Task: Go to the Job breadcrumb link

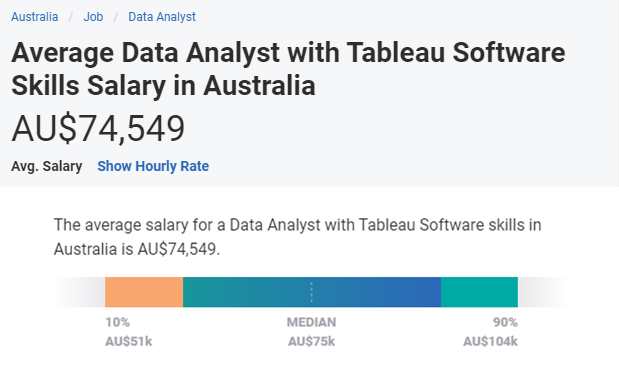Action: (x=93, y=17)
